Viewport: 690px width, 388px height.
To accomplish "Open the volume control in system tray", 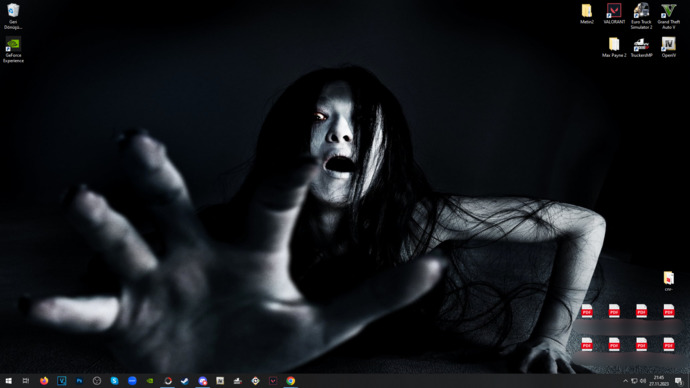I will pos(643,381).
